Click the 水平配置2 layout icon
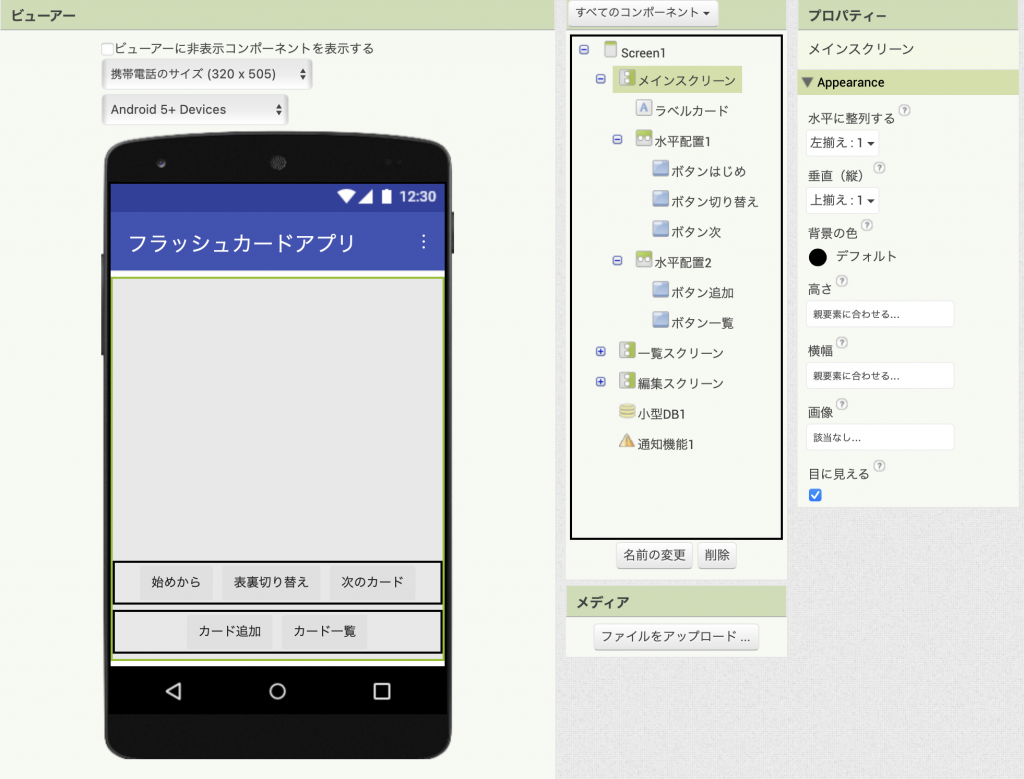Viewport: 1024px width, 779px height. [x=644, y=261]
